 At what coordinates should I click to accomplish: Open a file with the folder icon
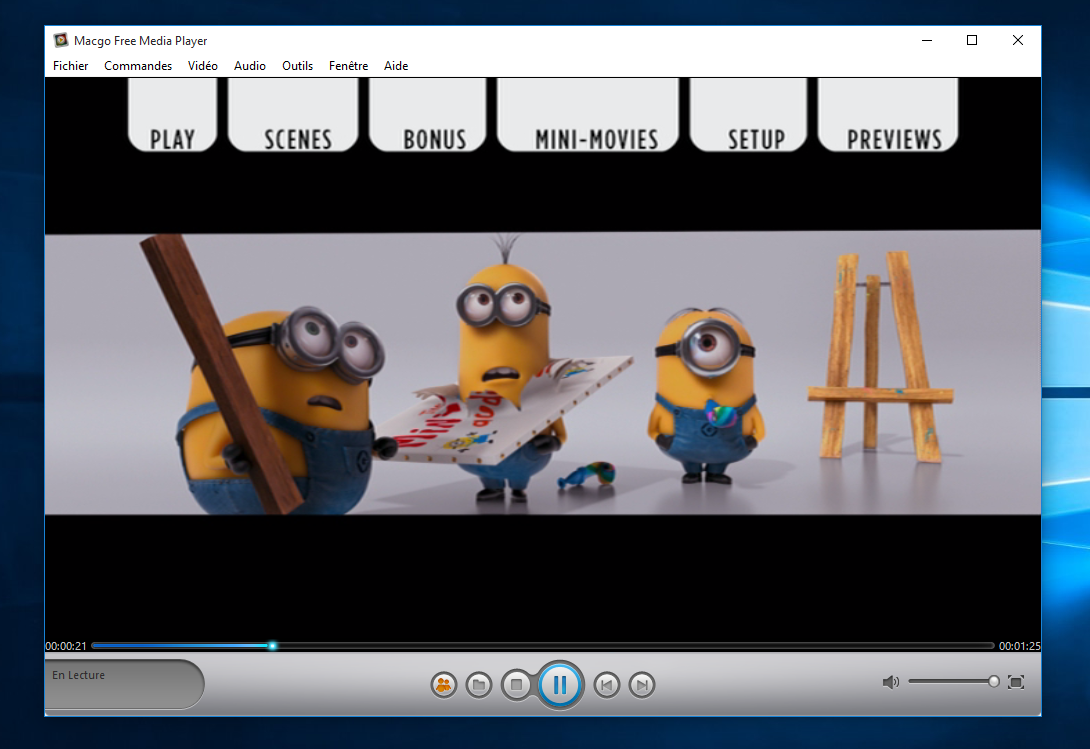[x=479, y=685]
